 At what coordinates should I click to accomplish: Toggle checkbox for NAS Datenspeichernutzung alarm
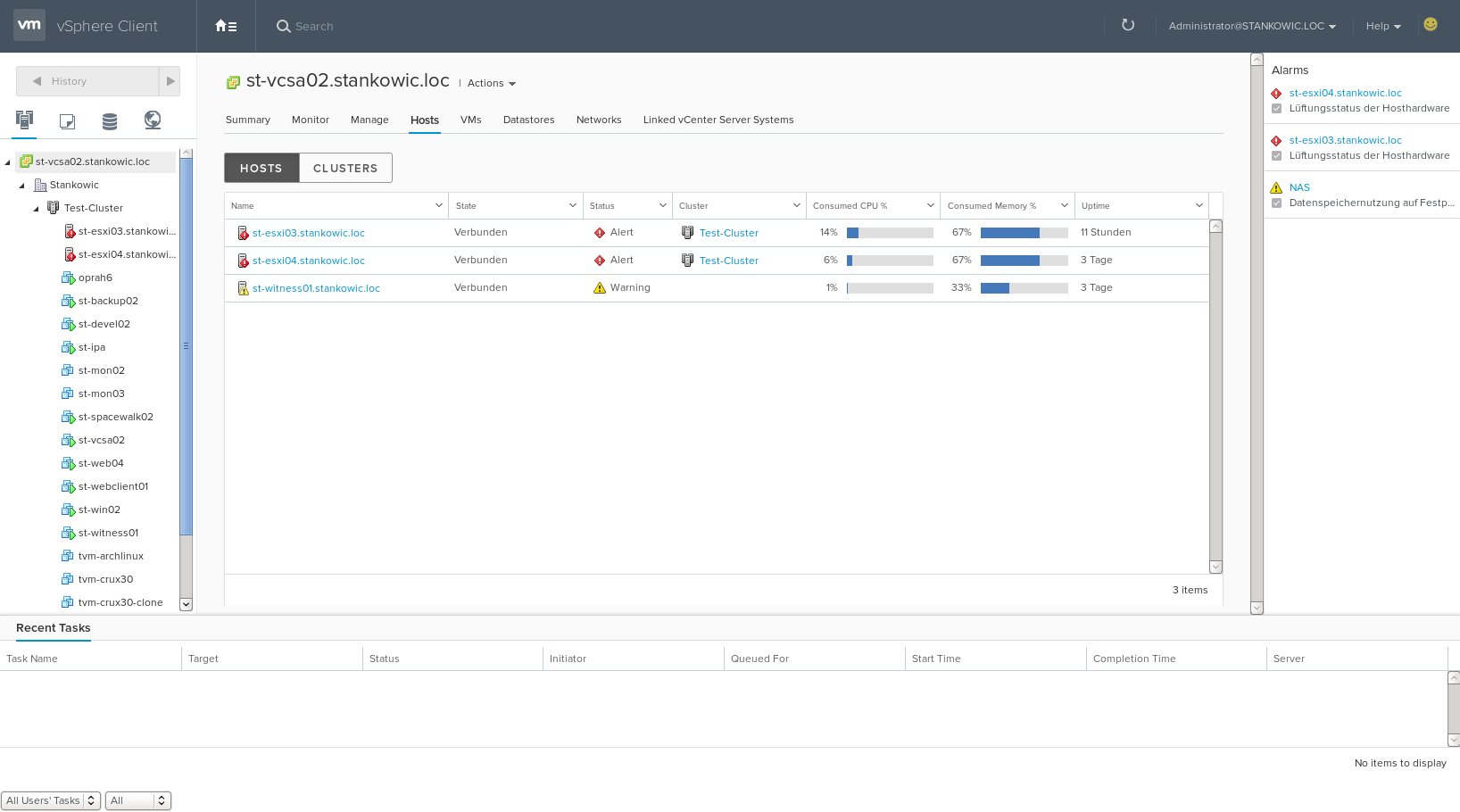(x=1276, y=203)
